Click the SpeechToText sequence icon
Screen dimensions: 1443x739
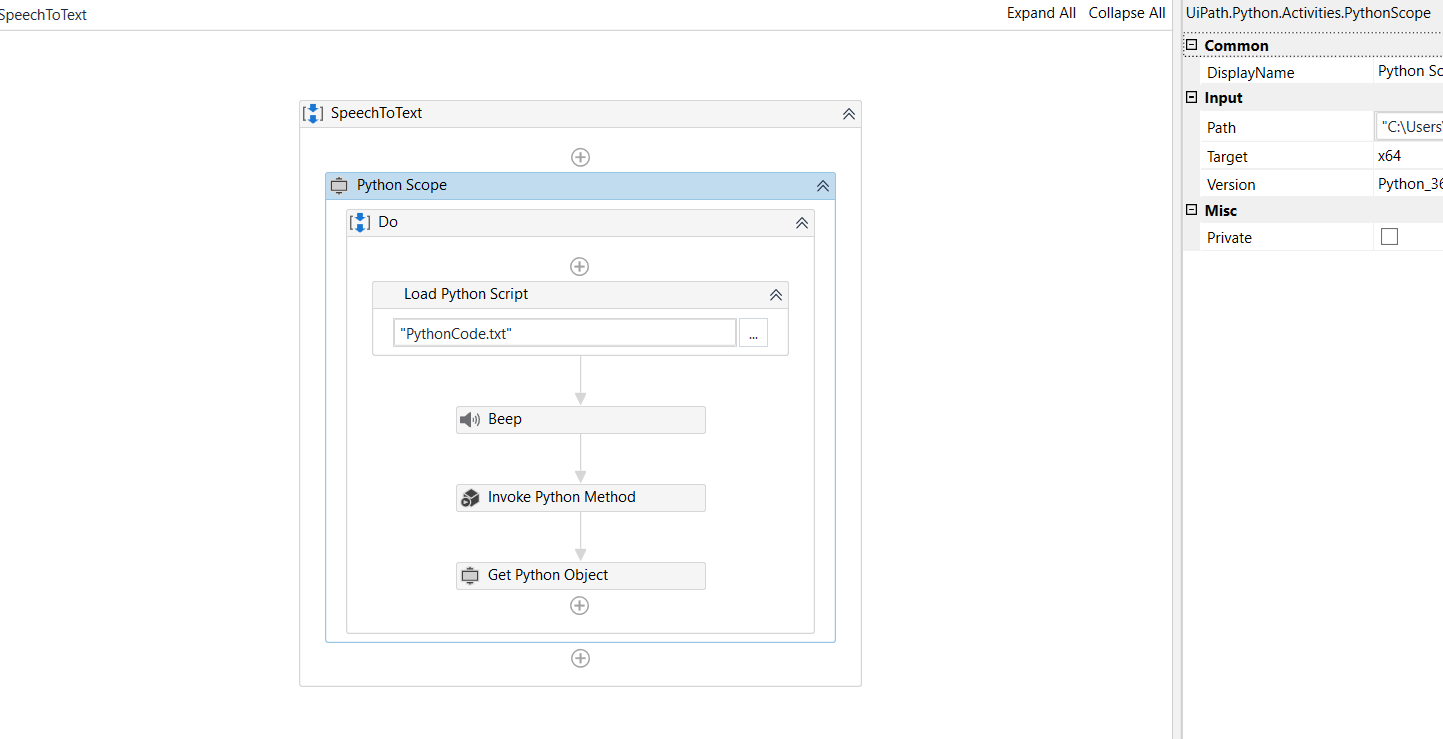(313, 113)
